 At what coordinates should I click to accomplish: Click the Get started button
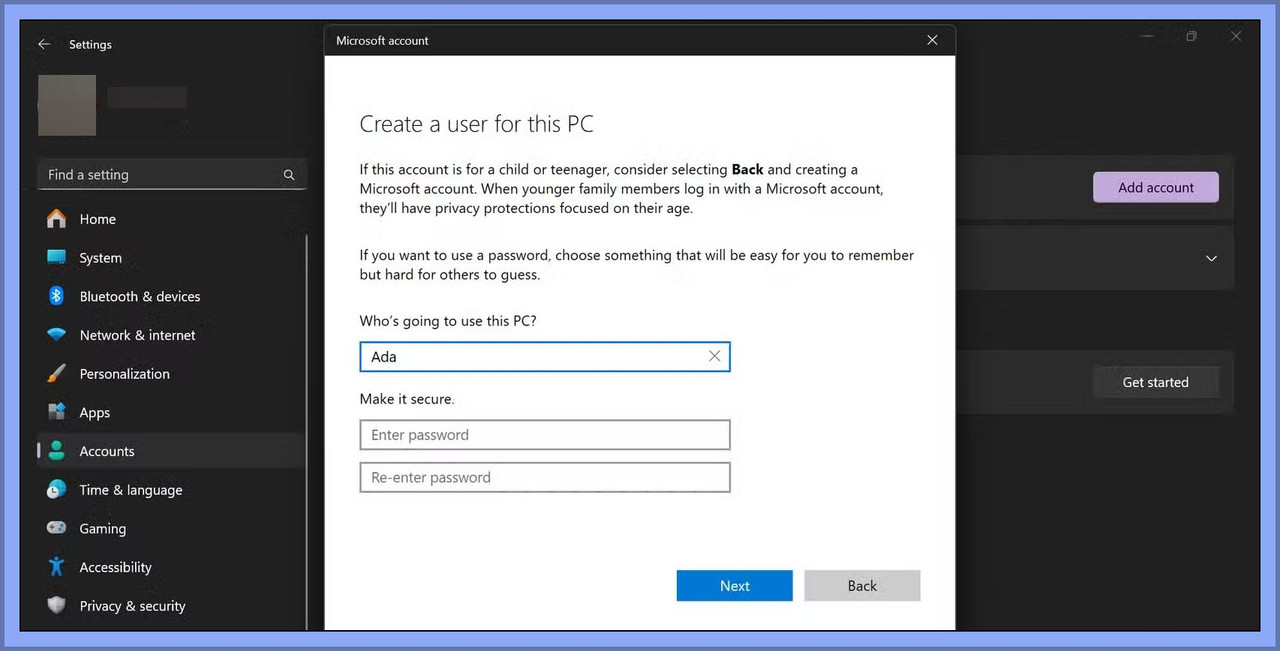pyautogui.click(x=1156, y=382)
